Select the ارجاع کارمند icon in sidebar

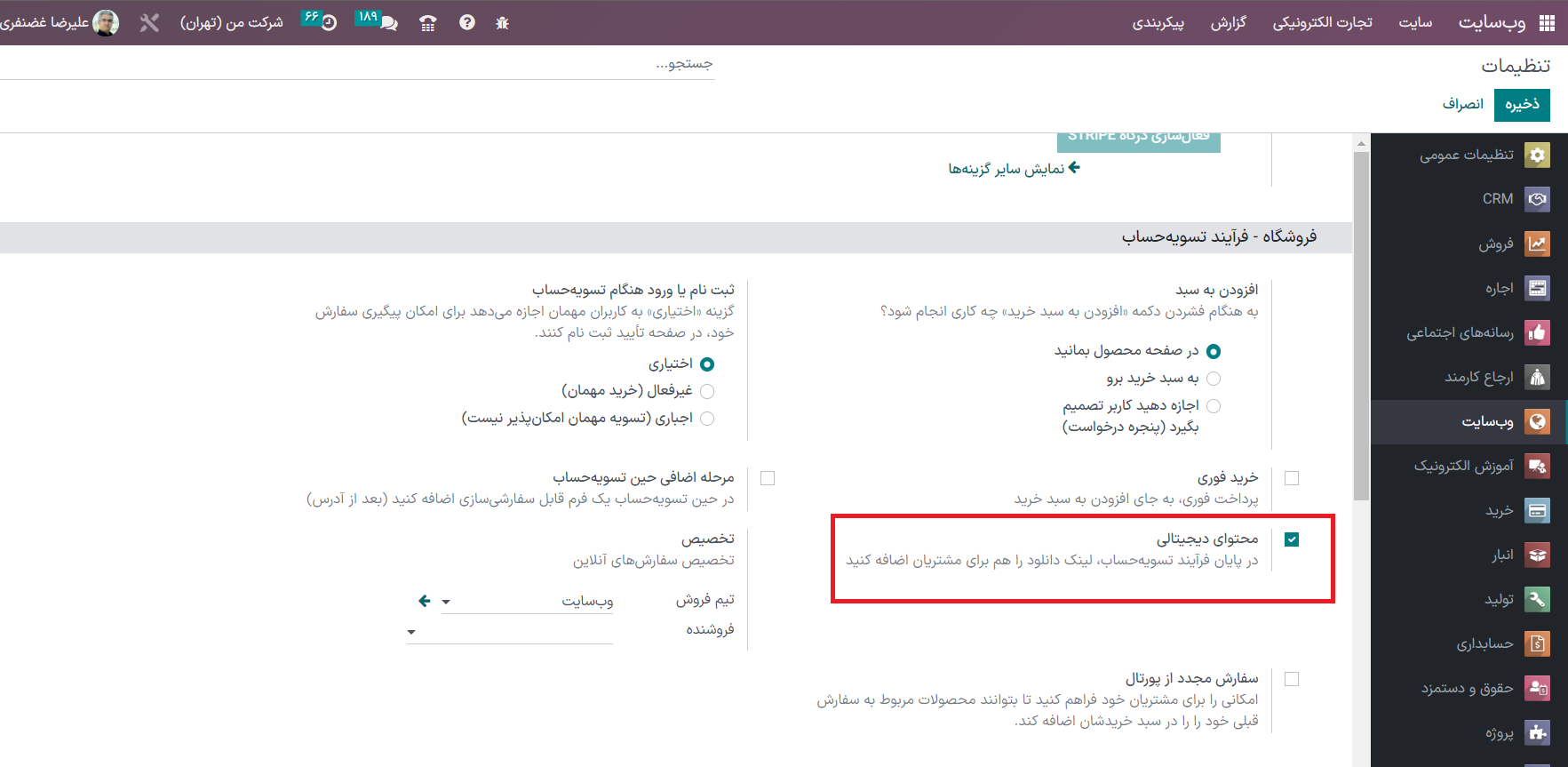1537,377
